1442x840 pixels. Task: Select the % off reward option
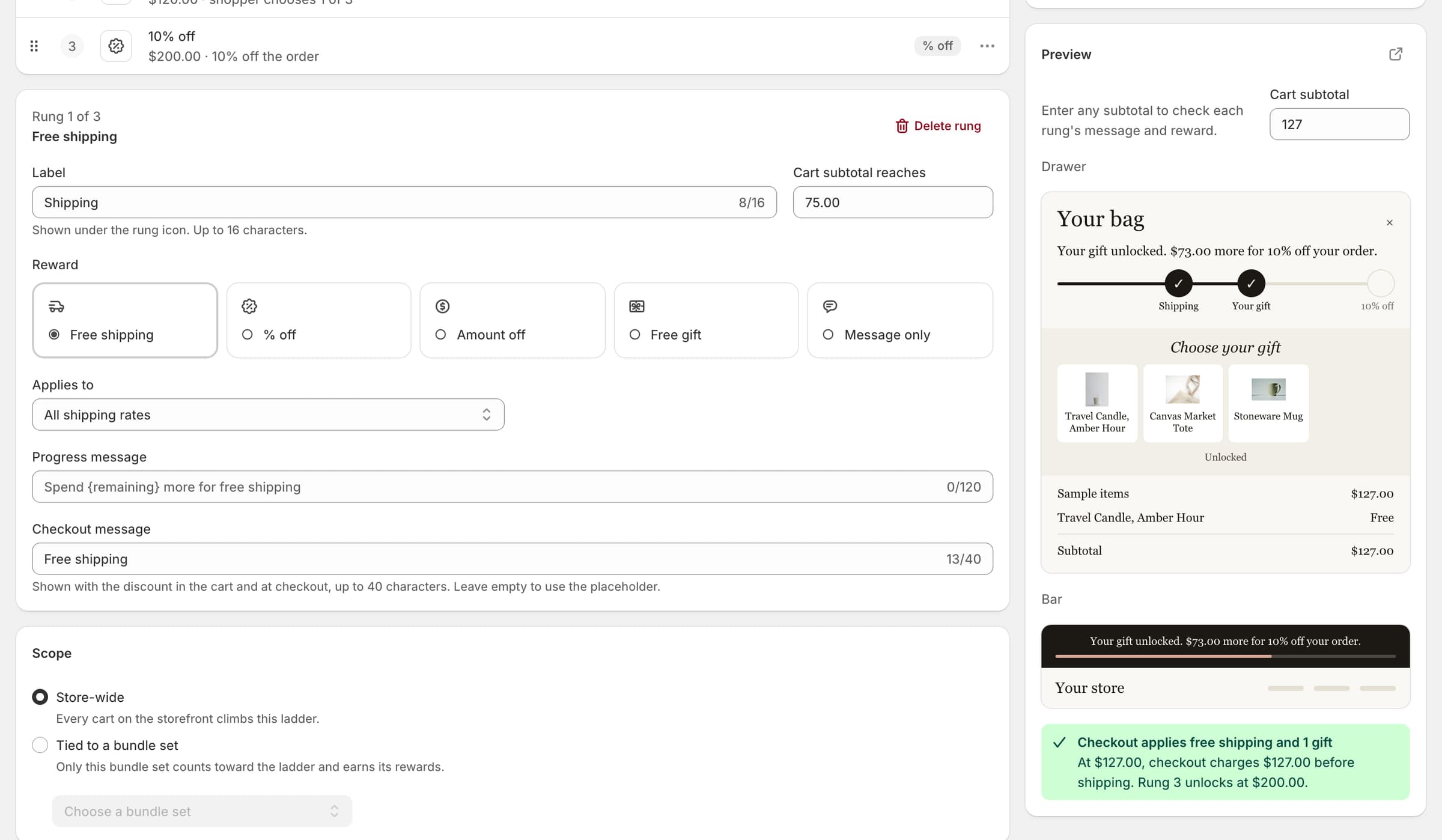(319, 320)
